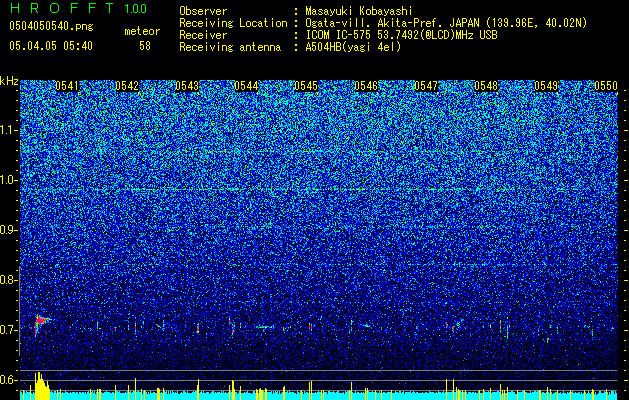Click the date 05.04.05 05:40
The height and width of the screenshot is (400, 629).
(51, 46)
